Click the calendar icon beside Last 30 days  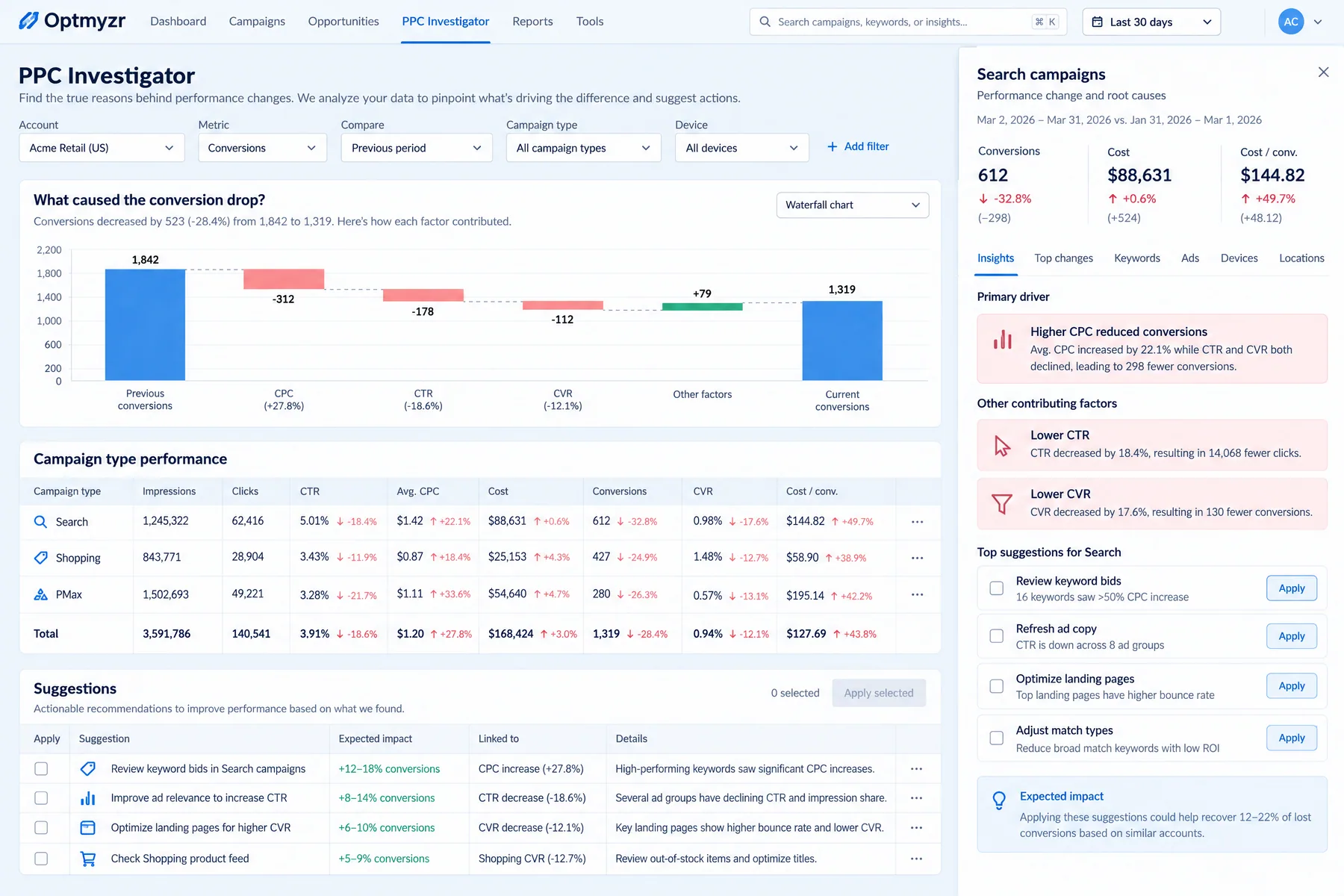[x=1097, y=22]
